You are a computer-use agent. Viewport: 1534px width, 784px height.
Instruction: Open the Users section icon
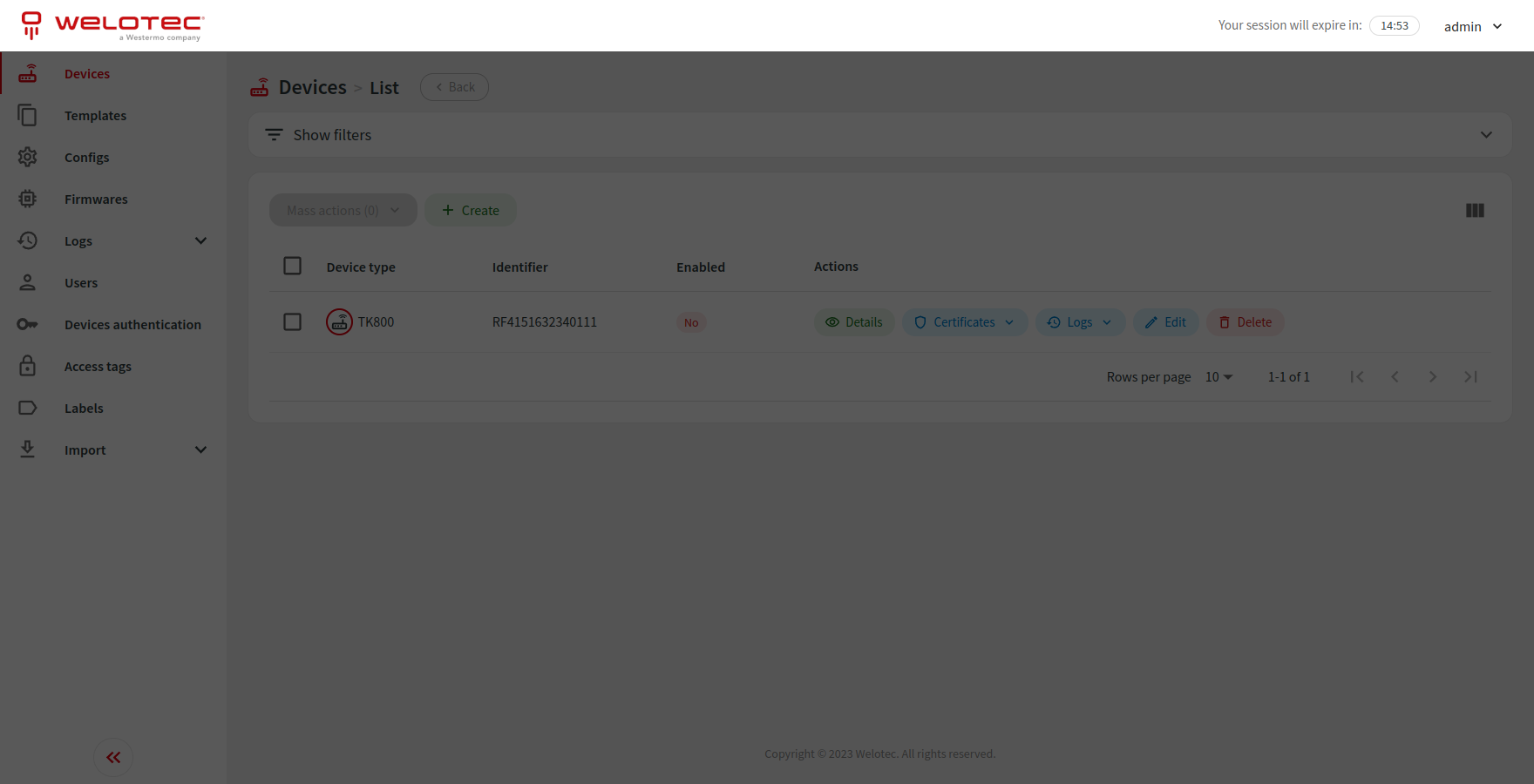(27, 282)
